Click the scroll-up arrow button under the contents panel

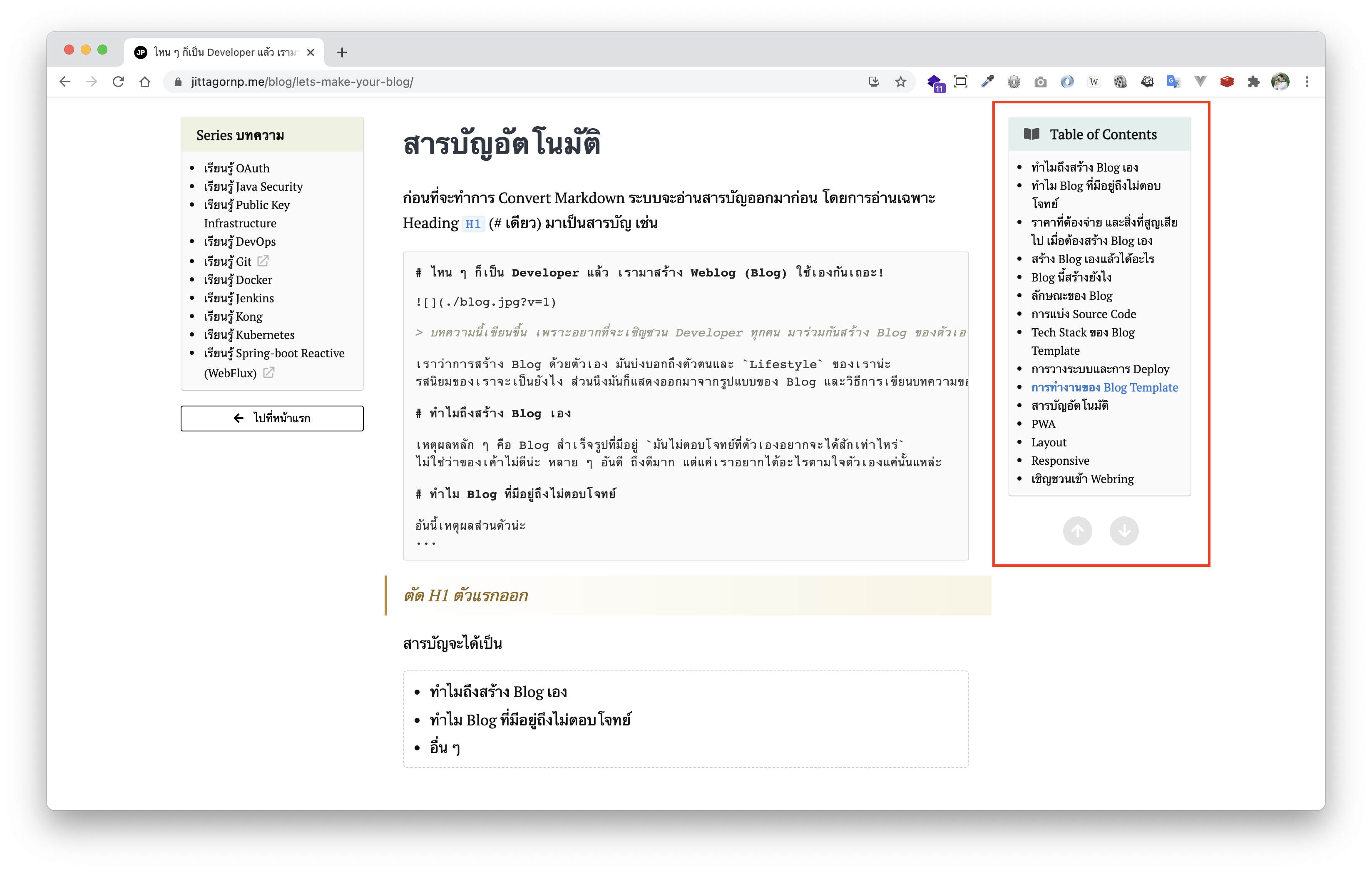(1077, 531)
